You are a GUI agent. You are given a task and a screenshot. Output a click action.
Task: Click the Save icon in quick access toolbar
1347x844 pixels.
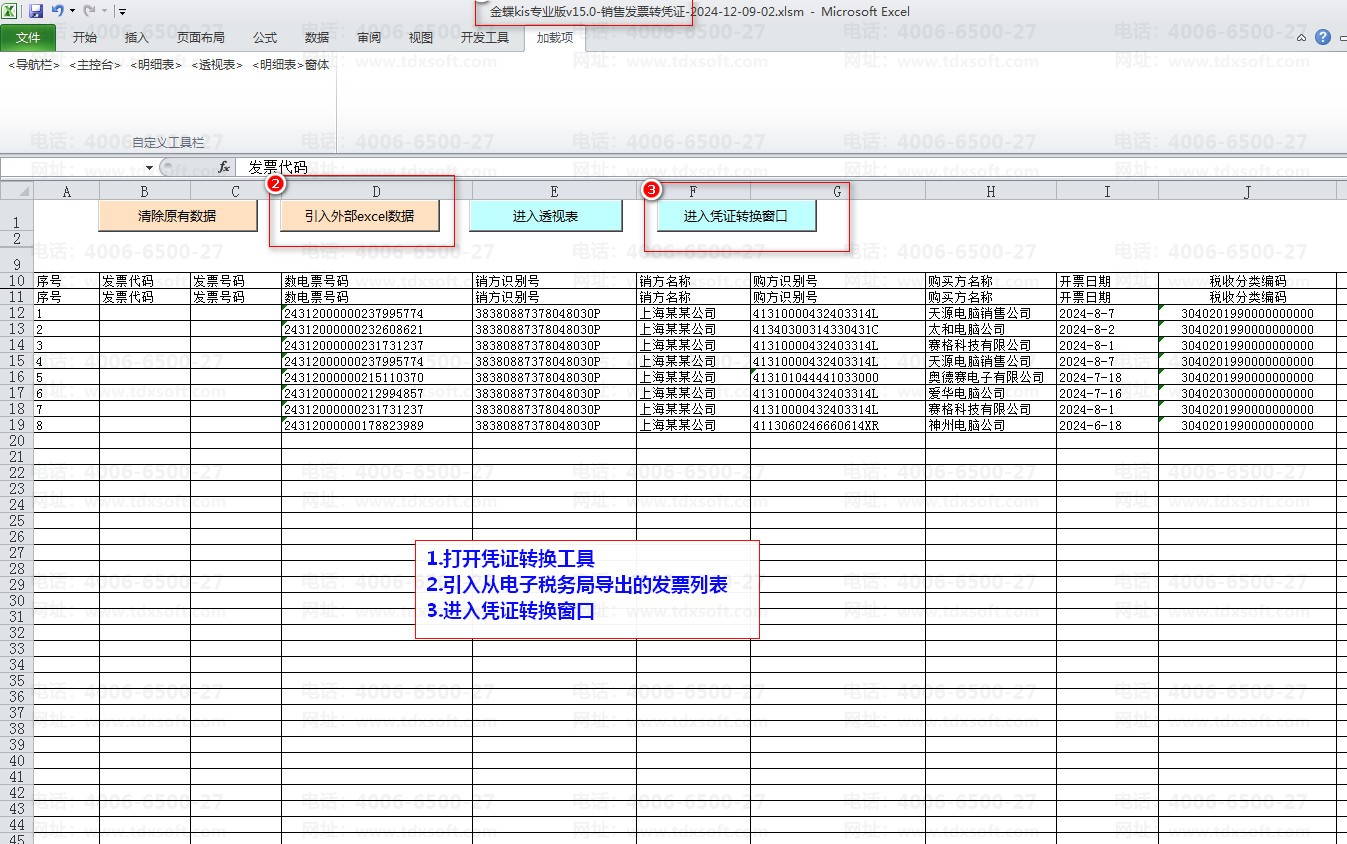(x=36, y=11)
